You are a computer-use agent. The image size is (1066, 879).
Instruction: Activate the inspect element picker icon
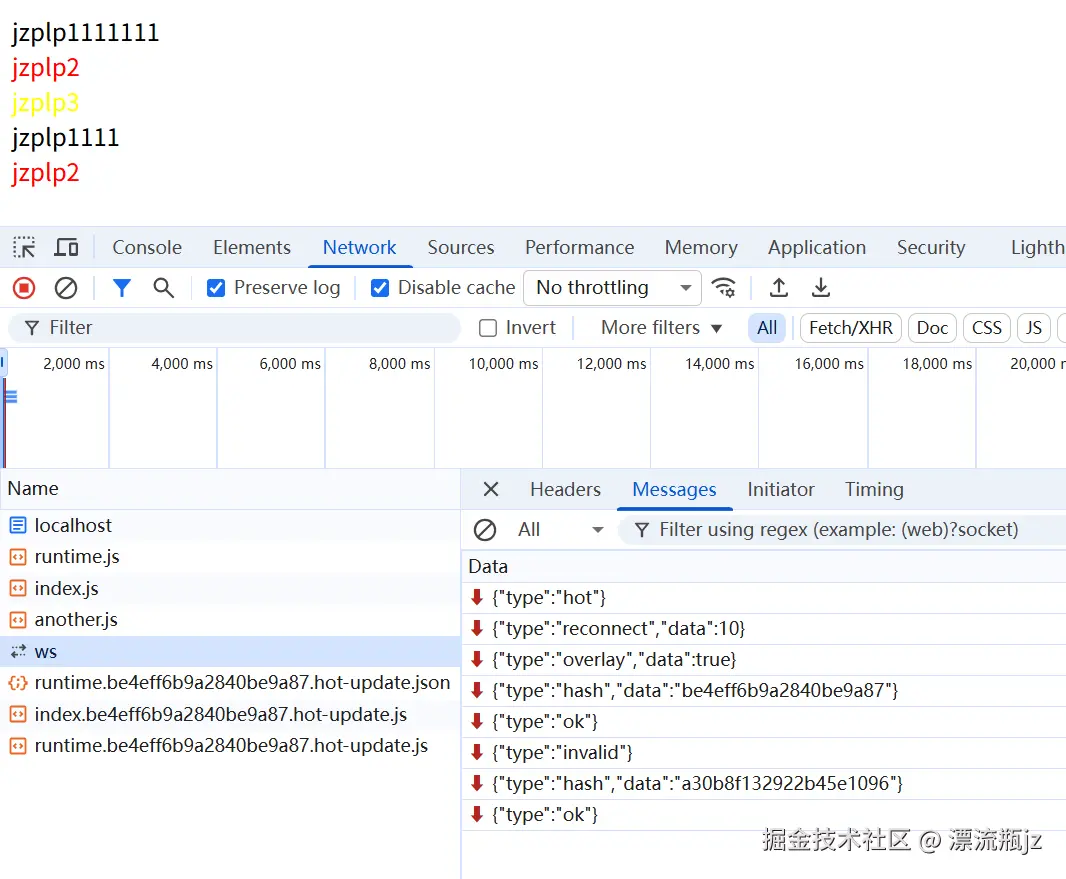(24, 247)
